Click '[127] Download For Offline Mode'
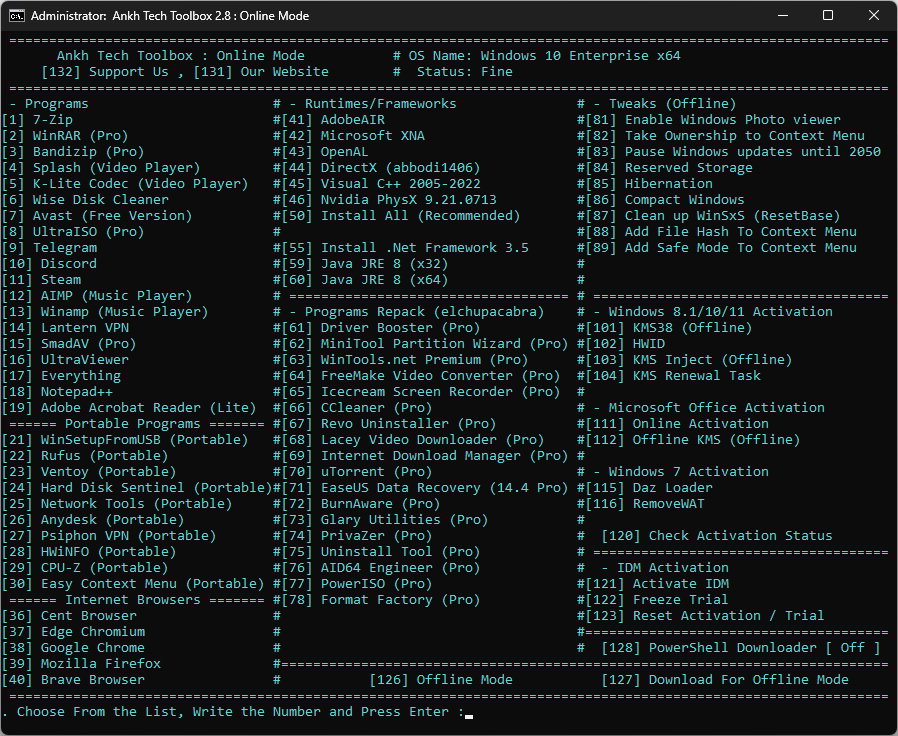This screenshot has height=736, width=898. pos(725,681)
